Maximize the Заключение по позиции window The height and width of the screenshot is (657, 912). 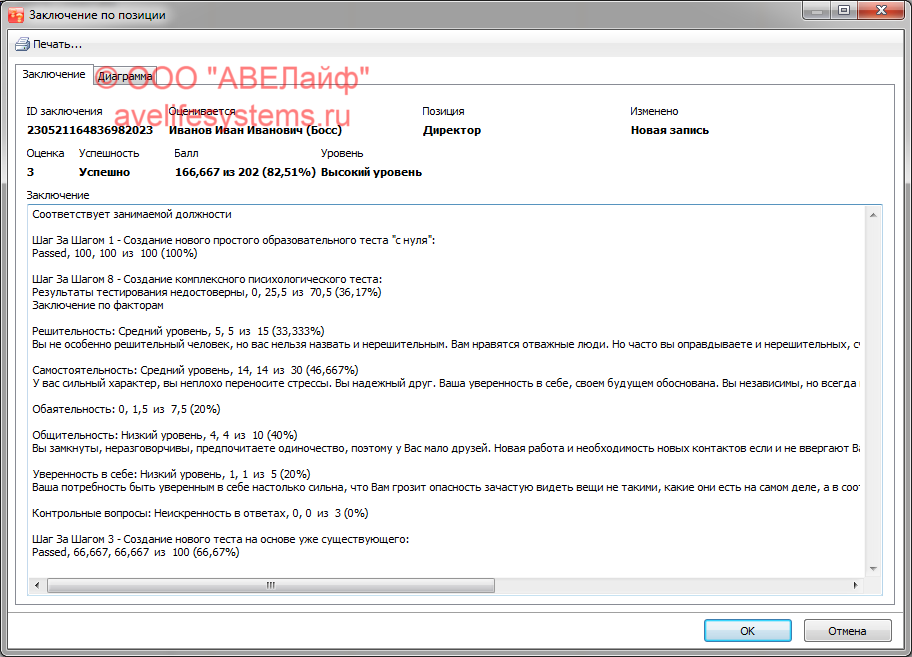pos(843,10)
